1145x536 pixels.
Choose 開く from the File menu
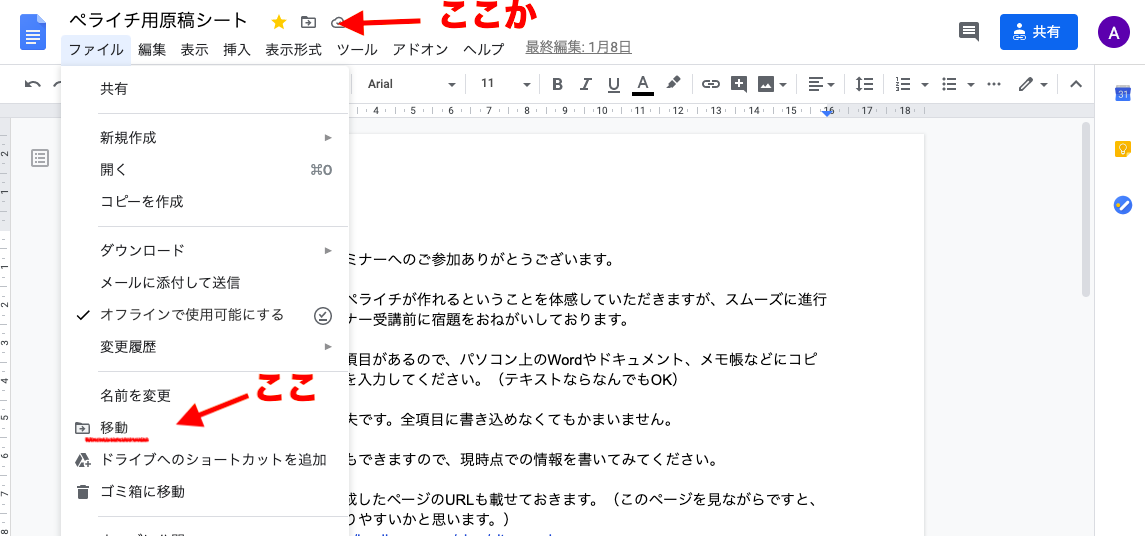pos(205,169)
